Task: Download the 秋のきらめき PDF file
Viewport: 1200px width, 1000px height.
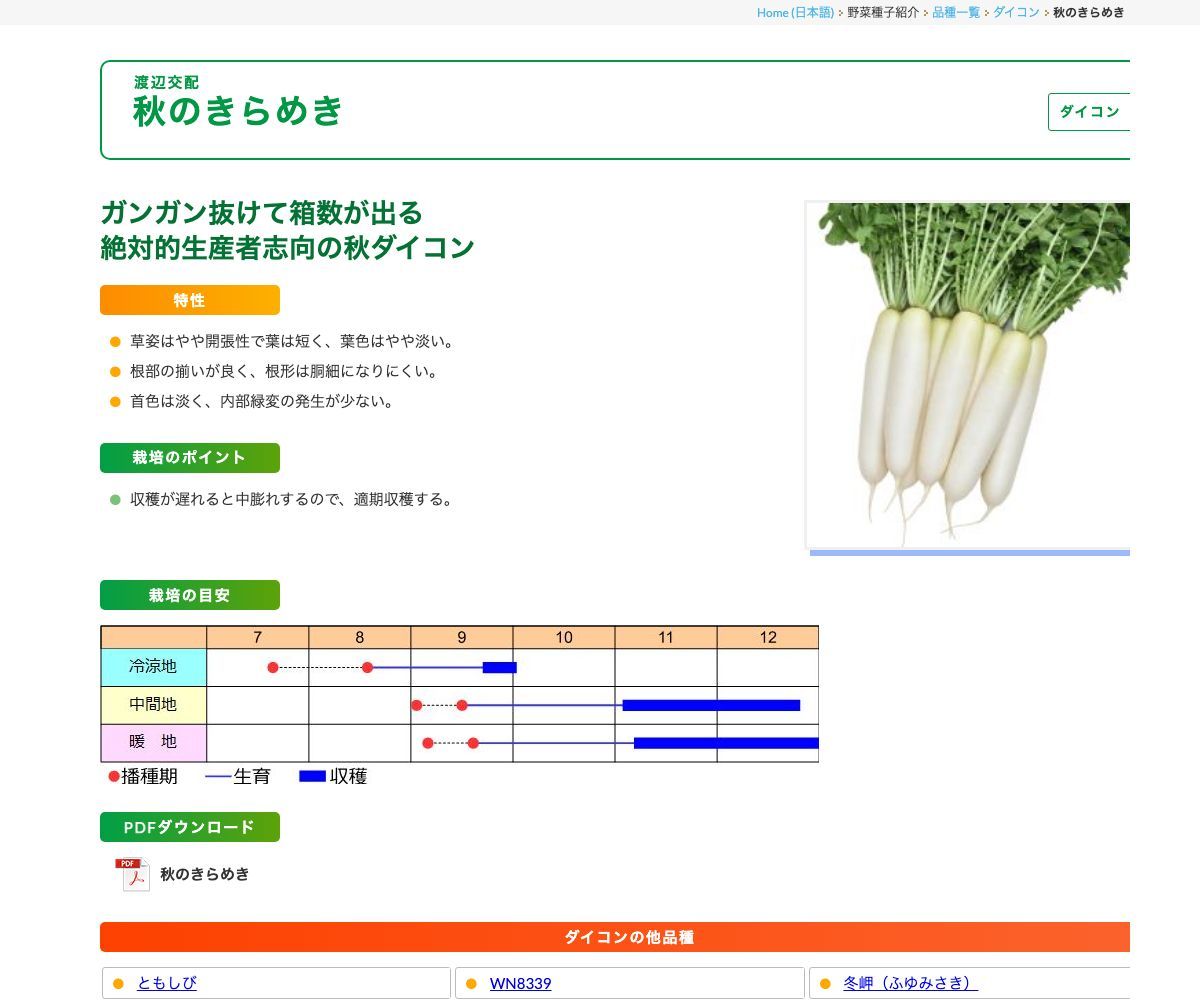Action: click(204, 873)
